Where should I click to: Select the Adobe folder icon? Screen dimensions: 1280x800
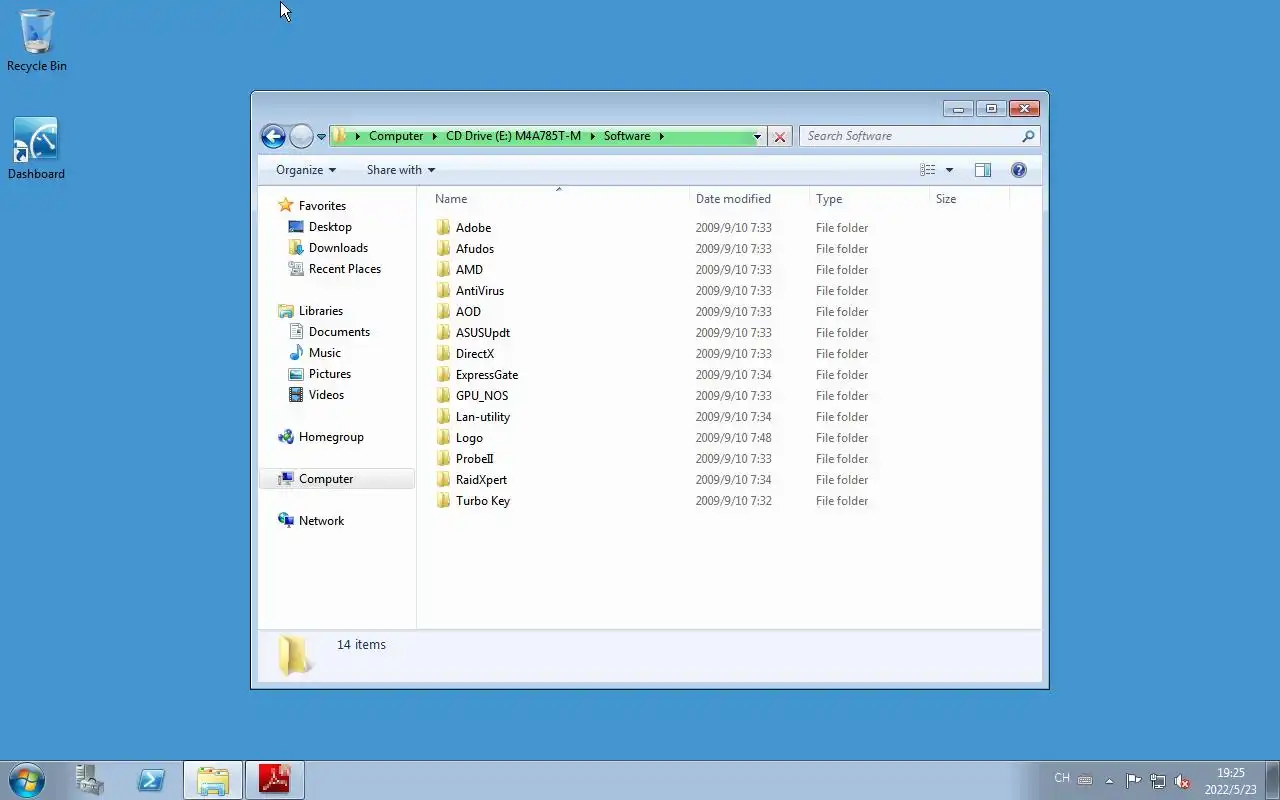[444, 228]
